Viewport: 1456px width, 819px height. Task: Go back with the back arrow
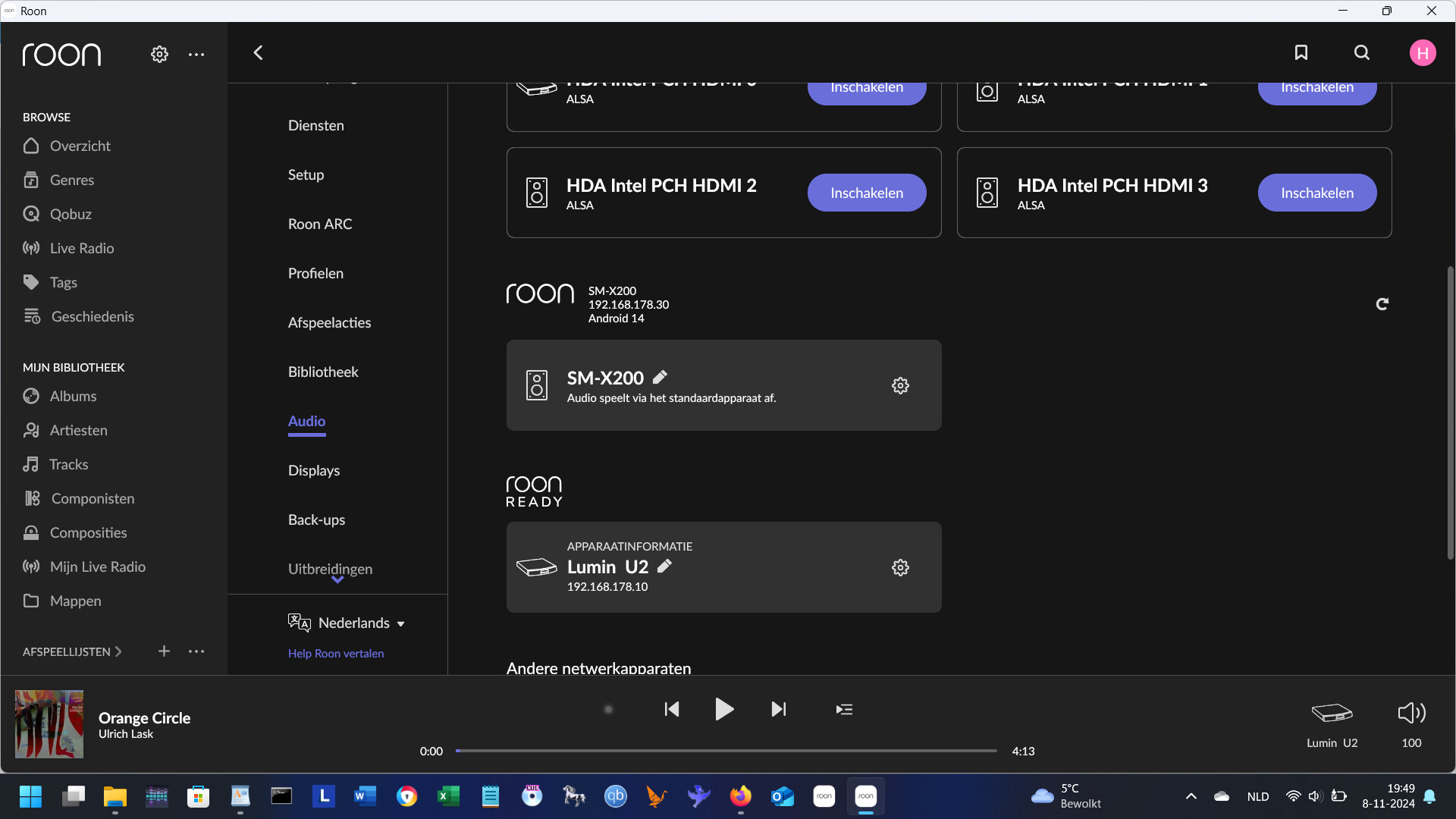258,52
